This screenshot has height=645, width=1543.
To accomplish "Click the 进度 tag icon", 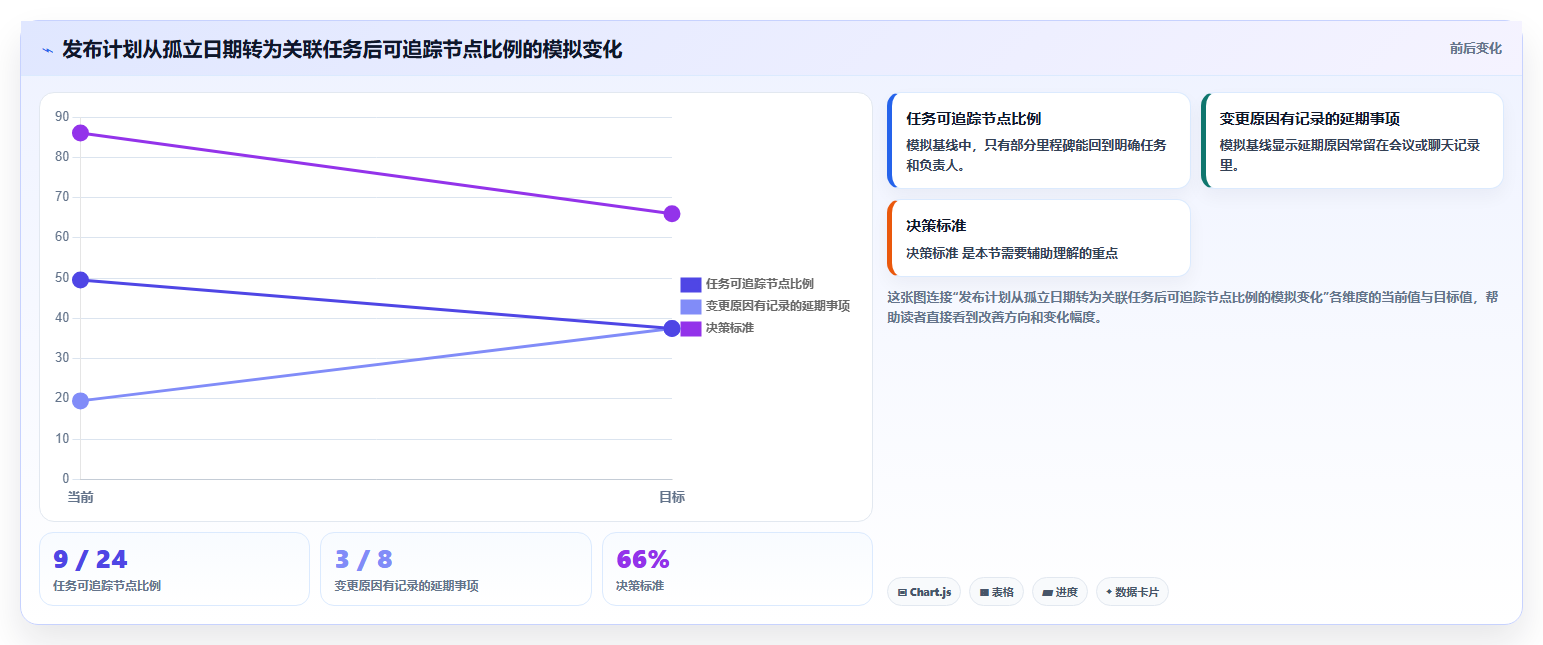I will coord(1047,593).
